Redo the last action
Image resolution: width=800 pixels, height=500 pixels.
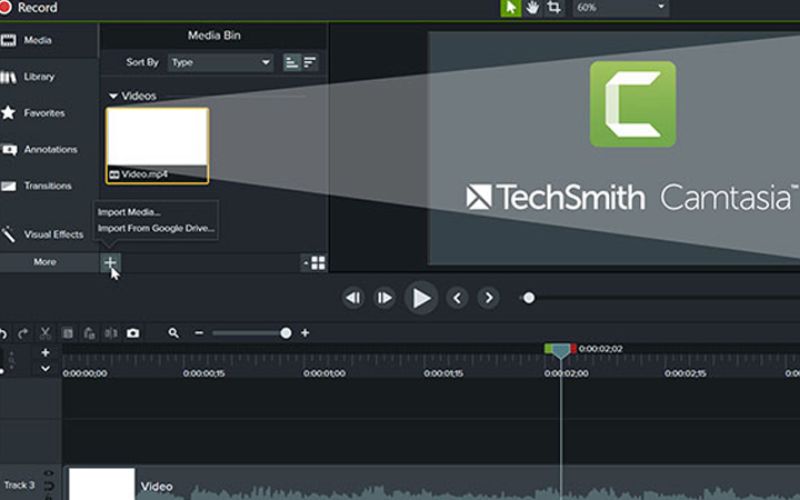pyautogui.click(x=23, y=334)
